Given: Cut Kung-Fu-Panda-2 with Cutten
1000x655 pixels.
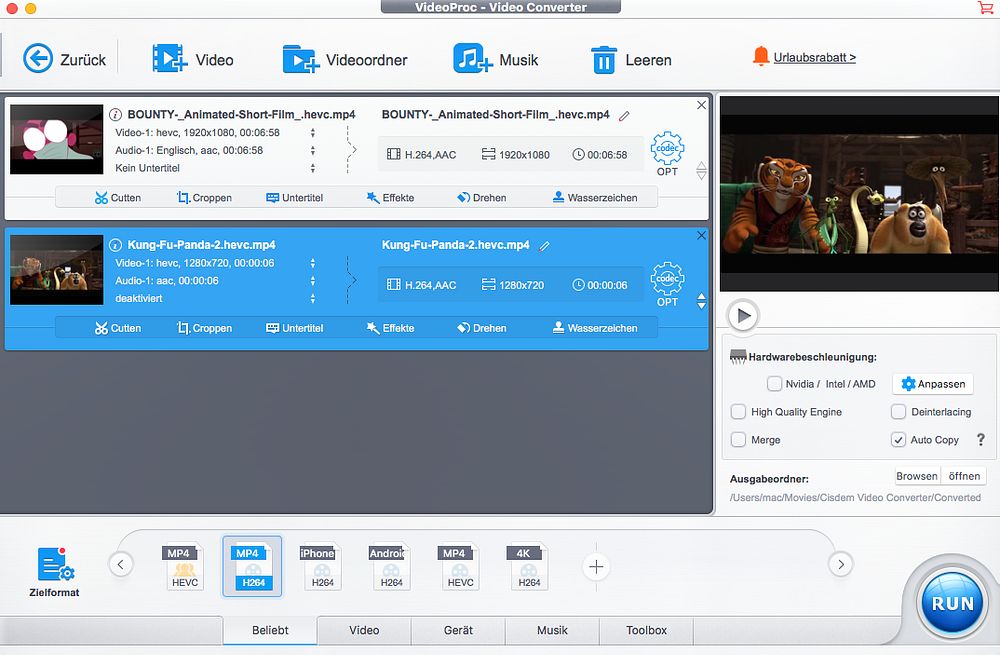Looking at the screenshot, I should (118, 328).
